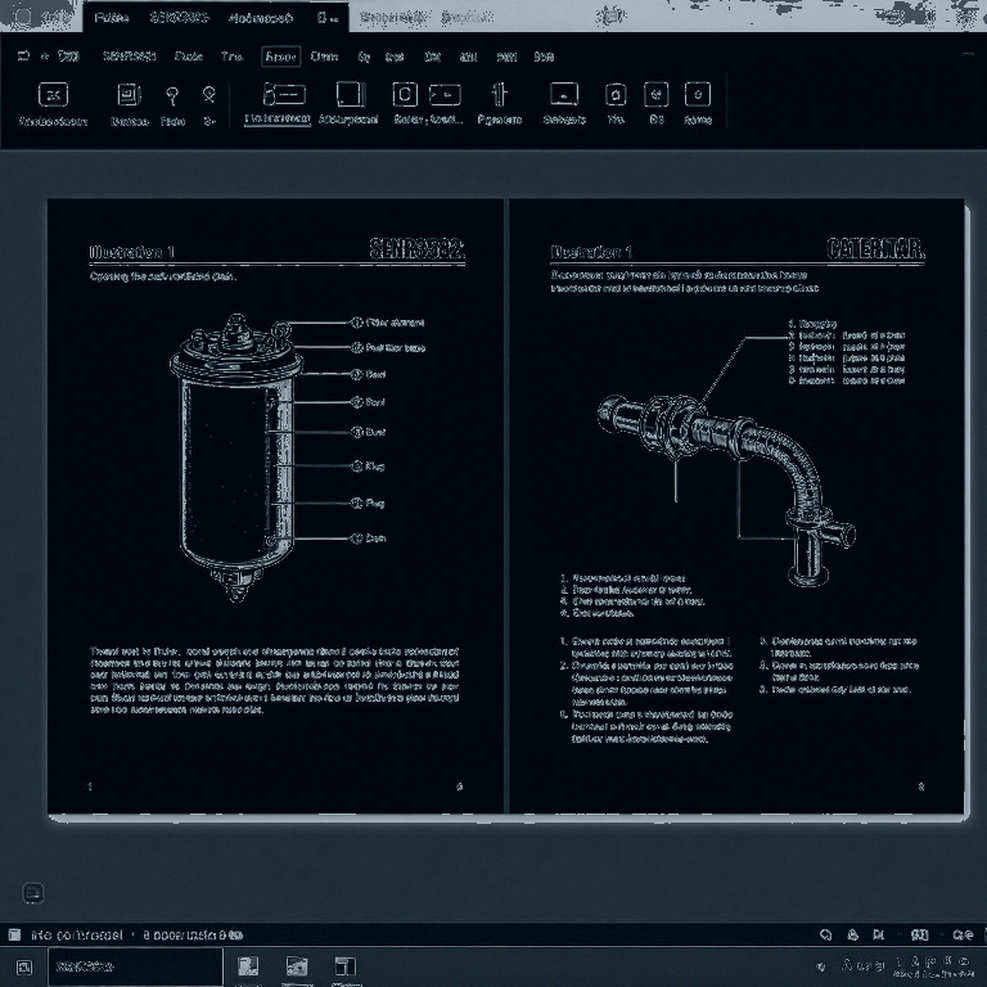This screenshot has height=987, width=987.
Task: Click the "Illustration 1" heading on the left page
Action: [x=132, y=252]
